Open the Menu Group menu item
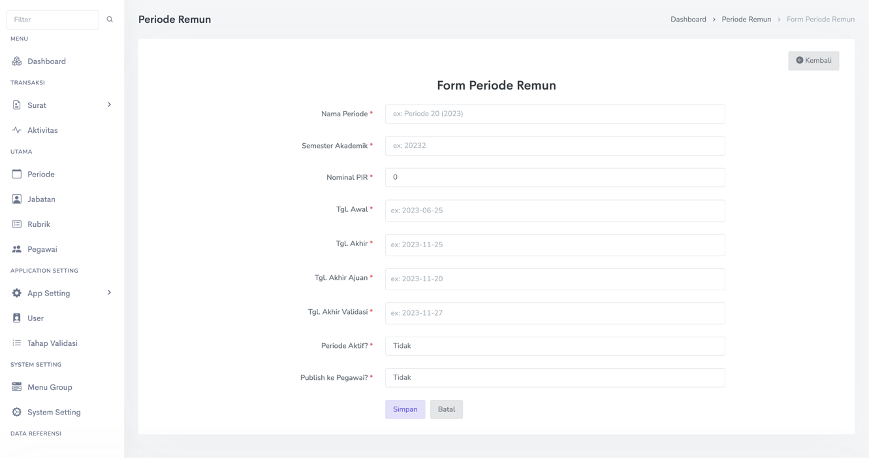870x460 pixels. pyautogui.click(x=49, y=387)
